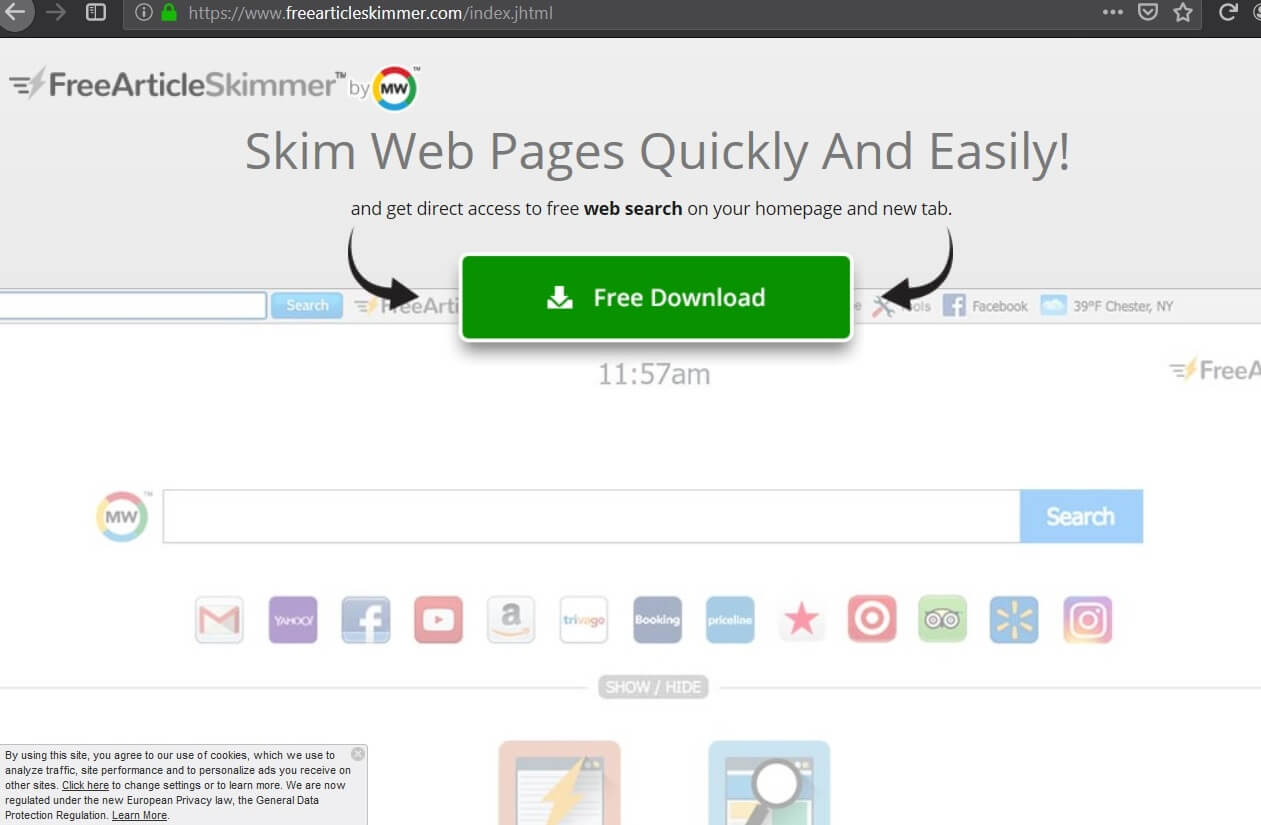The width and height of the screenshot is (1261, 825).
Task: Click the MW logo beside main search box
Action: (x=122, y=516)
